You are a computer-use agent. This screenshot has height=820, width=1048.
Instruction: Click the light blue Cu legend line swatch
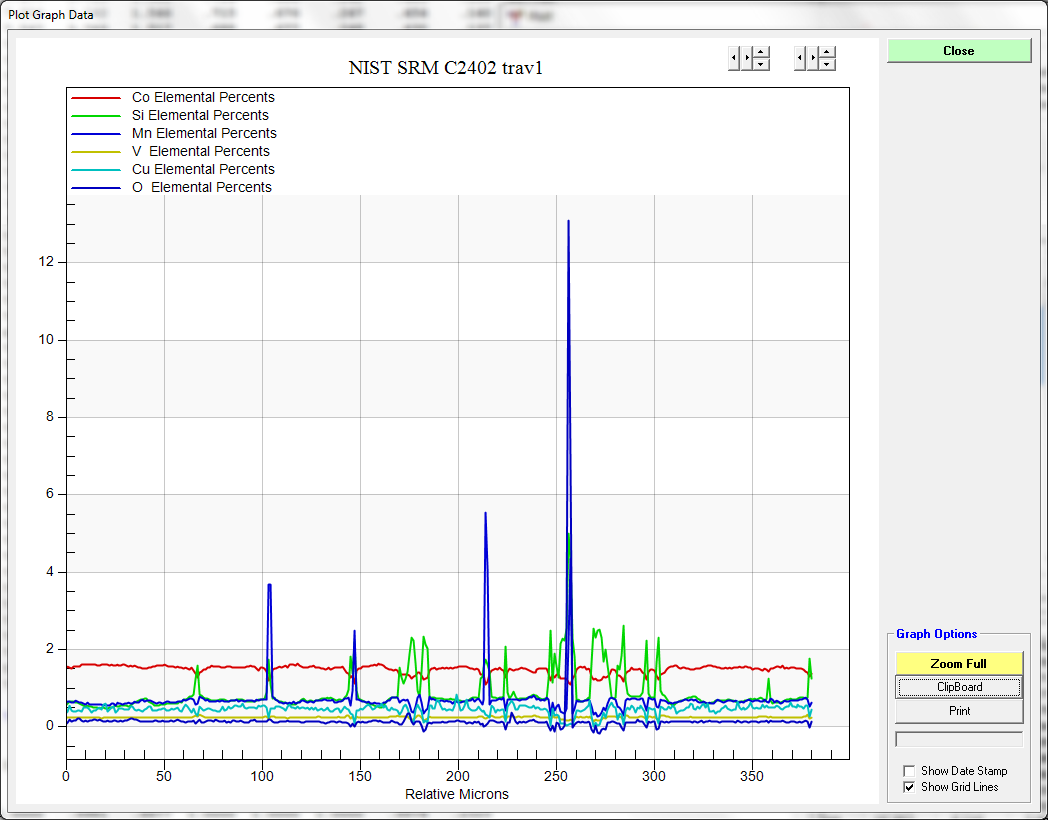click(96, 170)
